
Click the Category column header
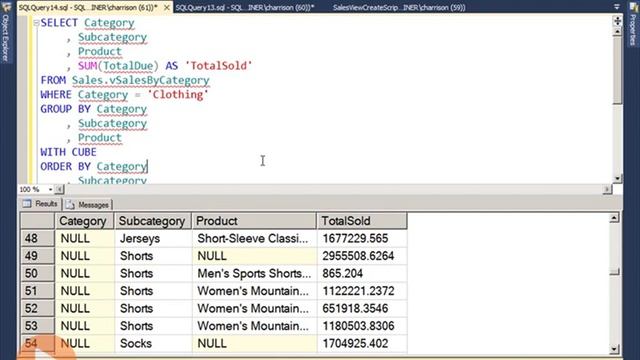coord(84,221)
